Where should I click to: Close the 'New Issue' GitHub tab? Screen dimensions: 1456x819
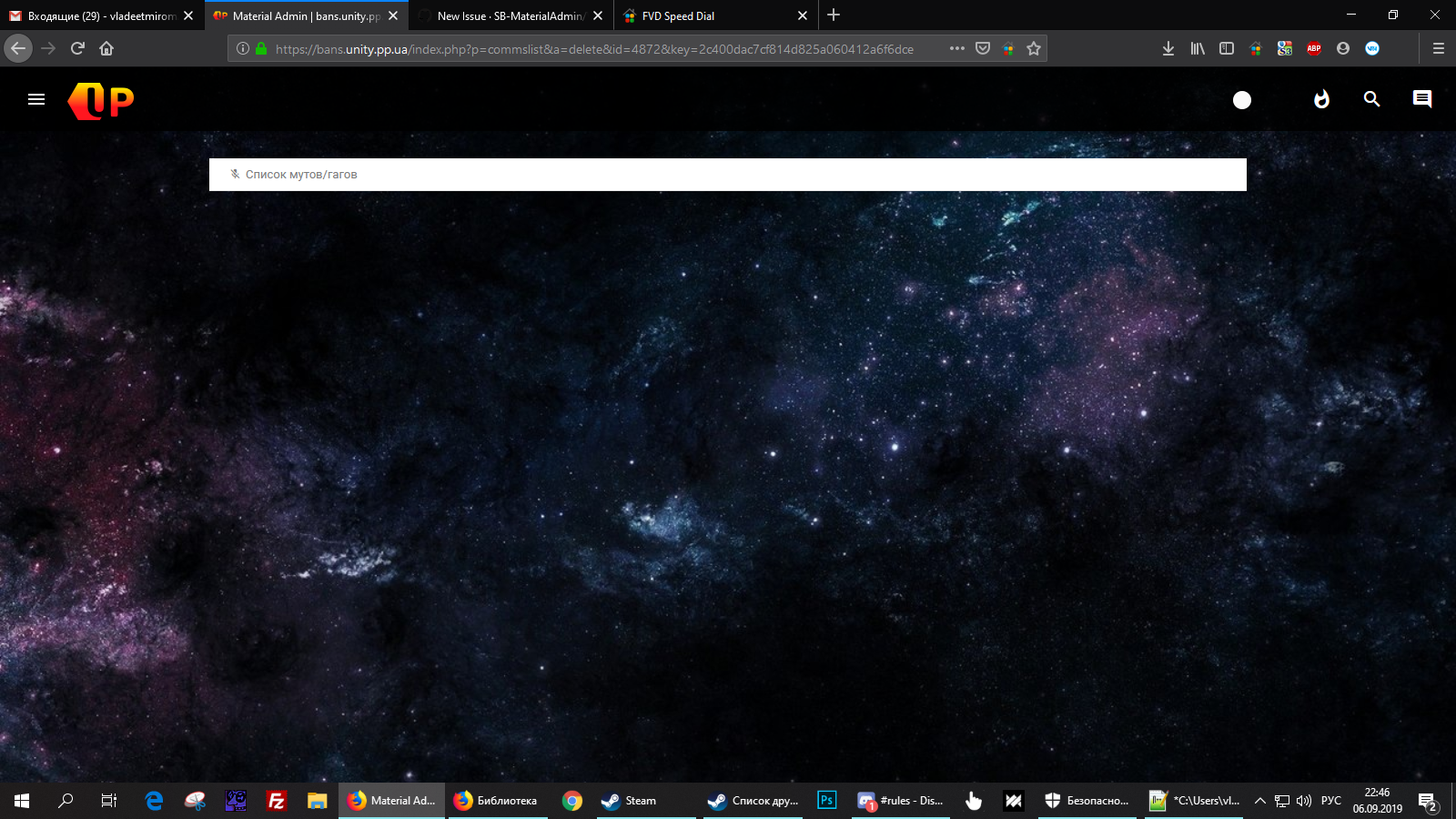598,15
